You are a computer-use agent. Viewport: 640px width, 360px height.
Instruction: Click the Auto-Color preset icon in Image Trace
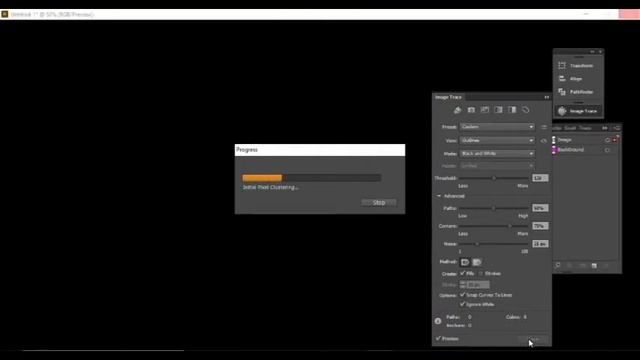(457, 110)
